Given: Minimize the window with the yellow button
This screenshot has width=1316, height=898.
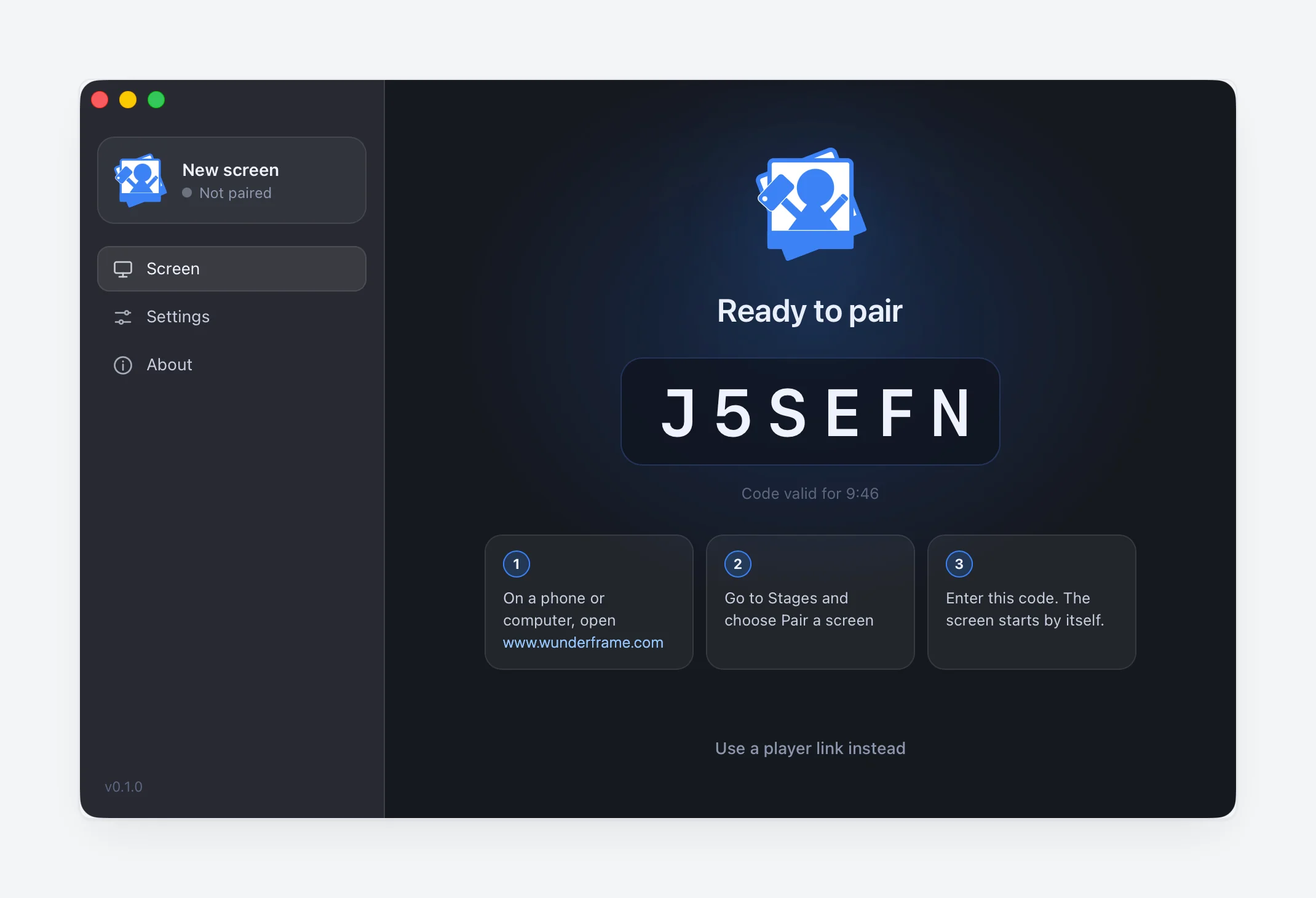Looking at the screenshot, I should tap(128, 100).
